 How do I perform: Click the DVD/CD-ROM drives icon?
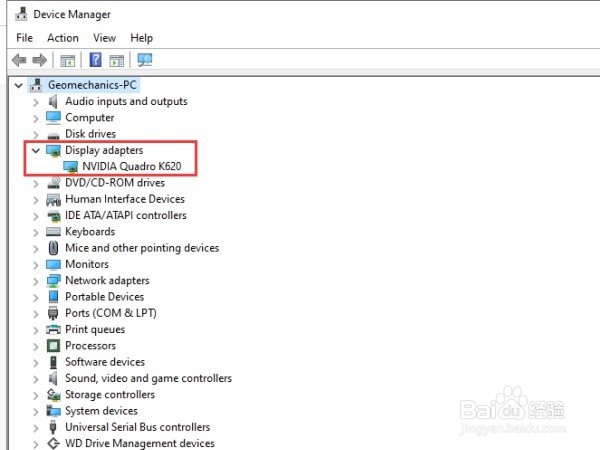tap(54, 183)
